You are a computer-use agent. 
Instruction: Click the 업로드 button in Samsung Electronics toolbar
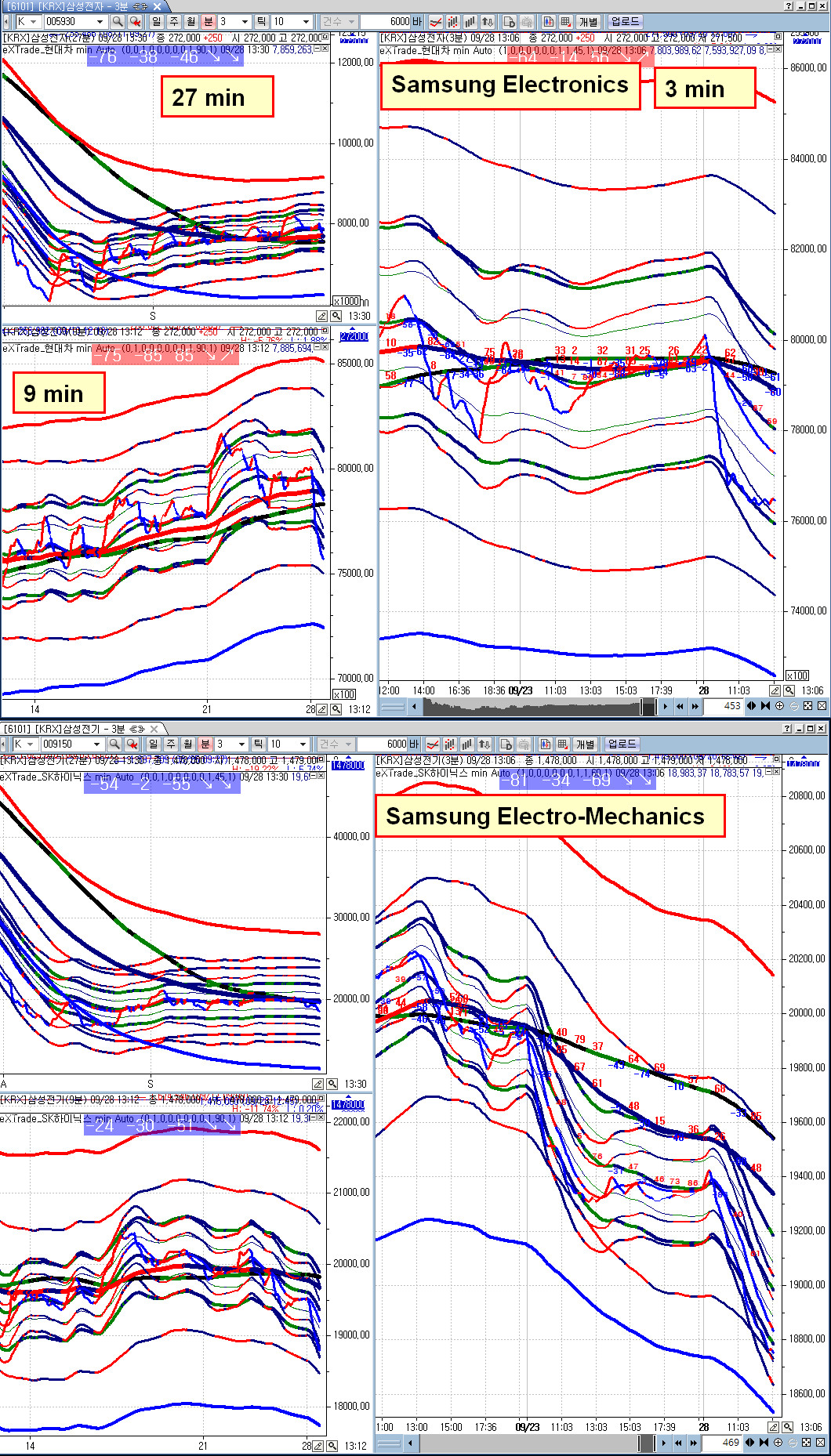pyautogui.click(x=625, y=22)
